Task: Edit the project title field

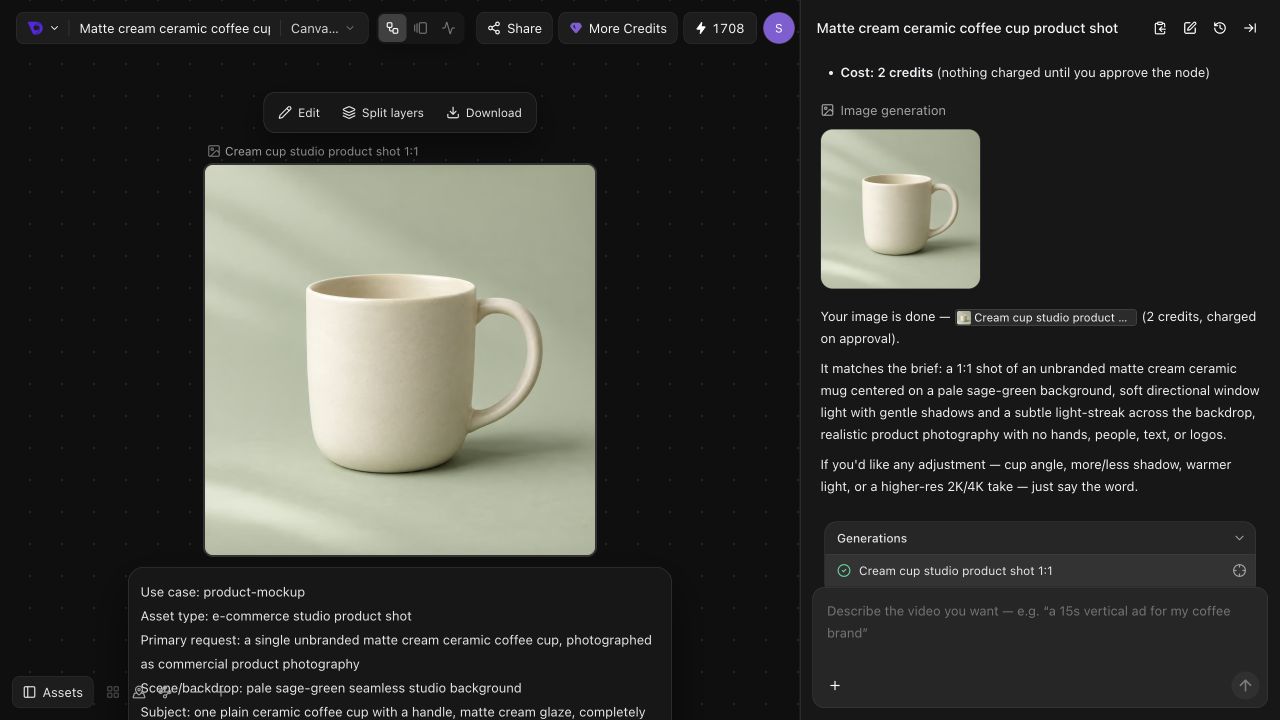Action: click(x=174, y=28)
